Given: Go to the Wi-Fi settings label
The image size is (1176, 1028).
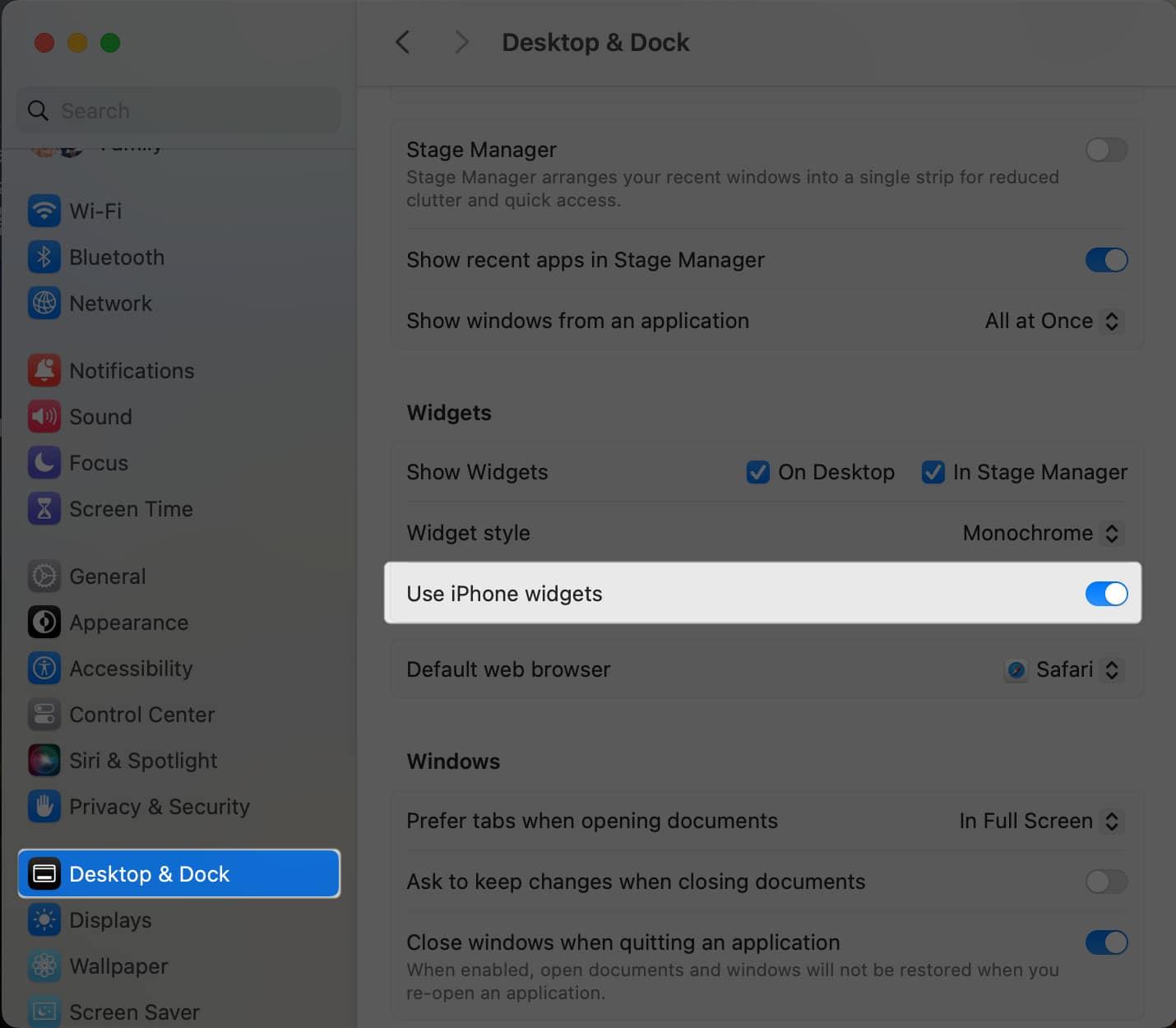Looking at the screenshot, I should pyautogui.click(x=95, y=211).
